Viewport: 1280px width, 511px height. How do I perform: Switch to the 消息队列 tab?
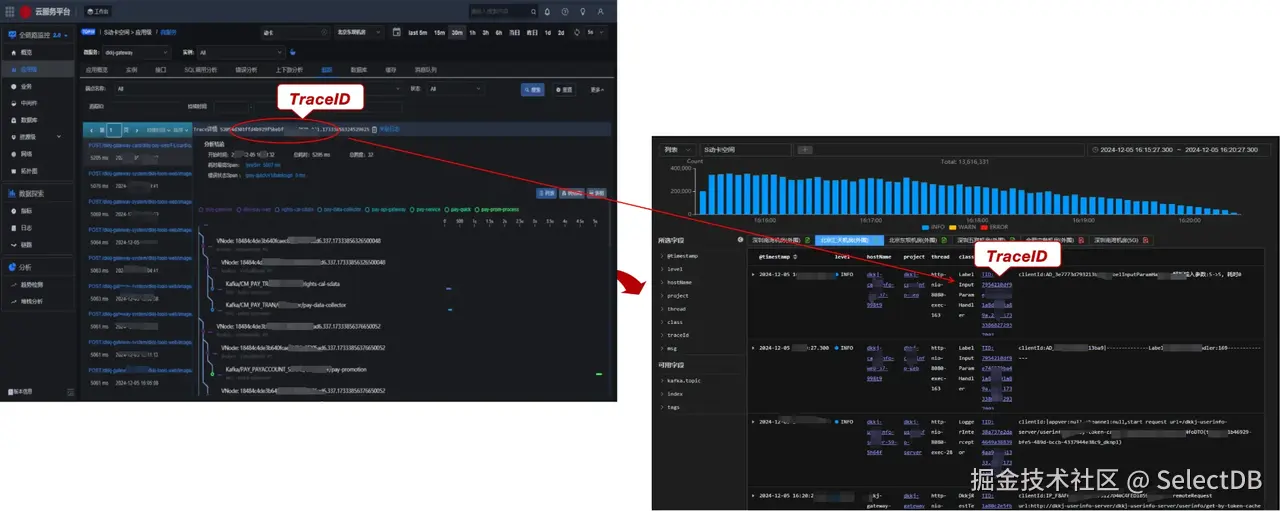tap(425, 70)
